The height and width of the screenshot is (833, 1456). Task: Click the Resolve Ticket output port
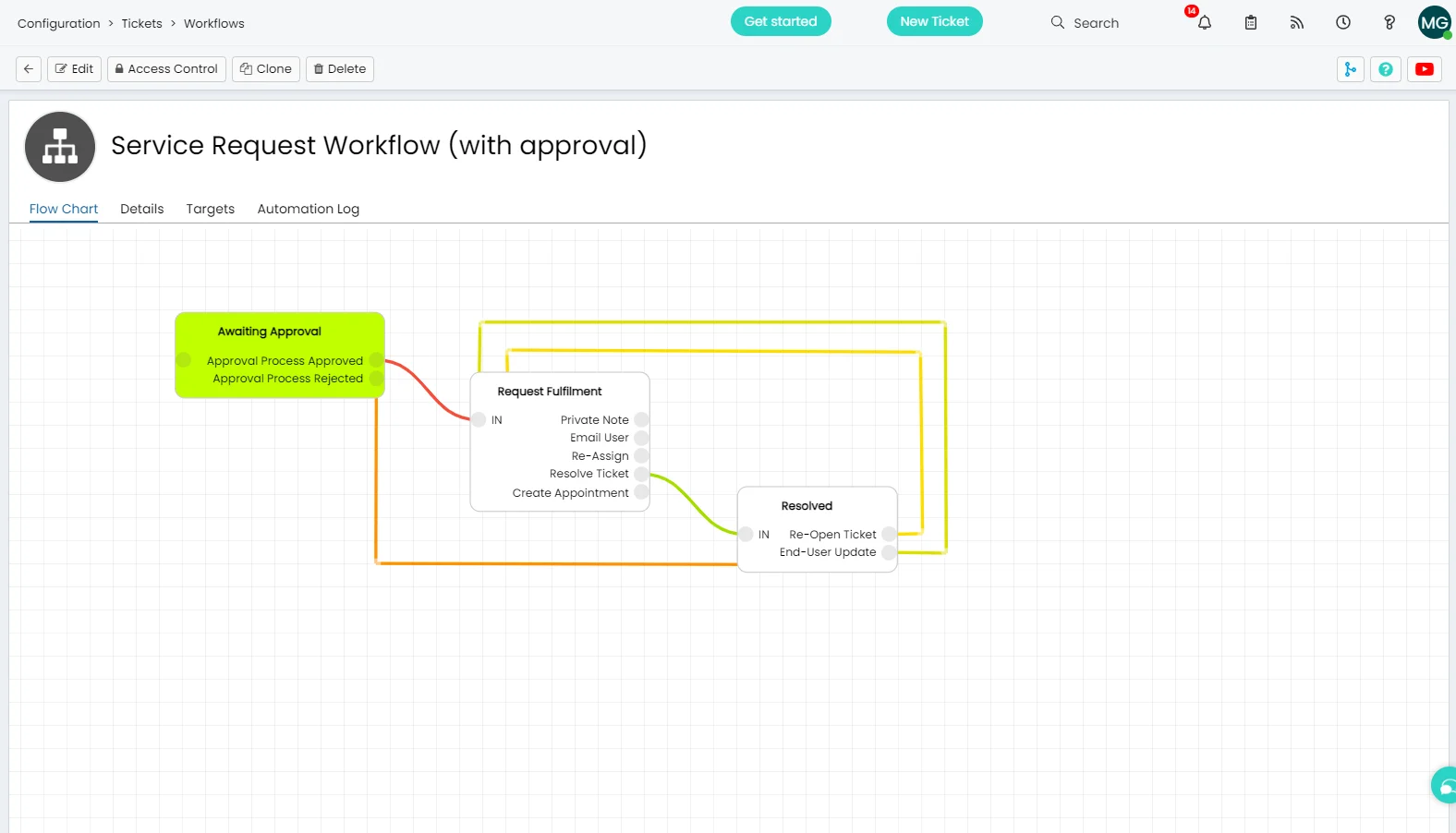pos(641,474)
